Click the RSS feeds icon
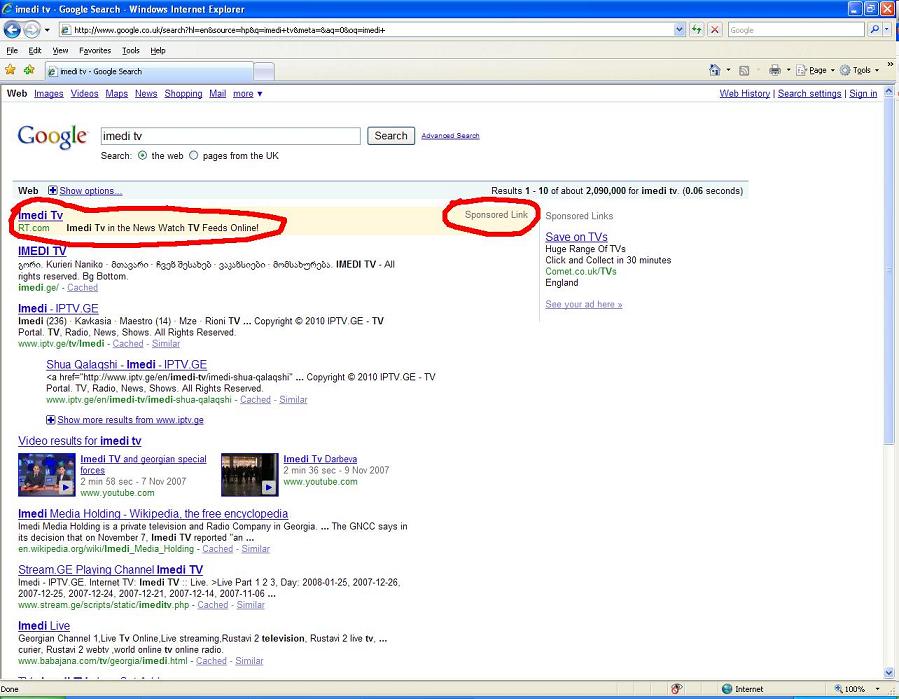Viewport: 899px width, 699px height. 744,71
